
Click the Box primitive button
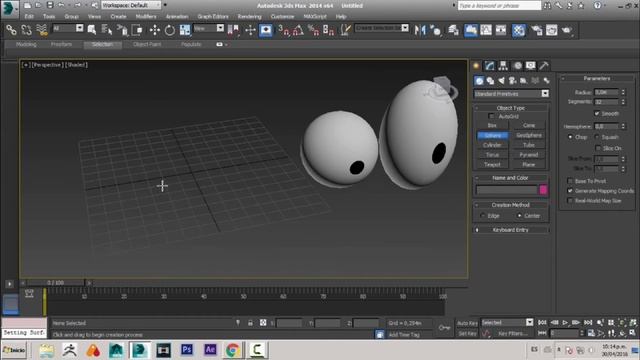tap(492, 125)
